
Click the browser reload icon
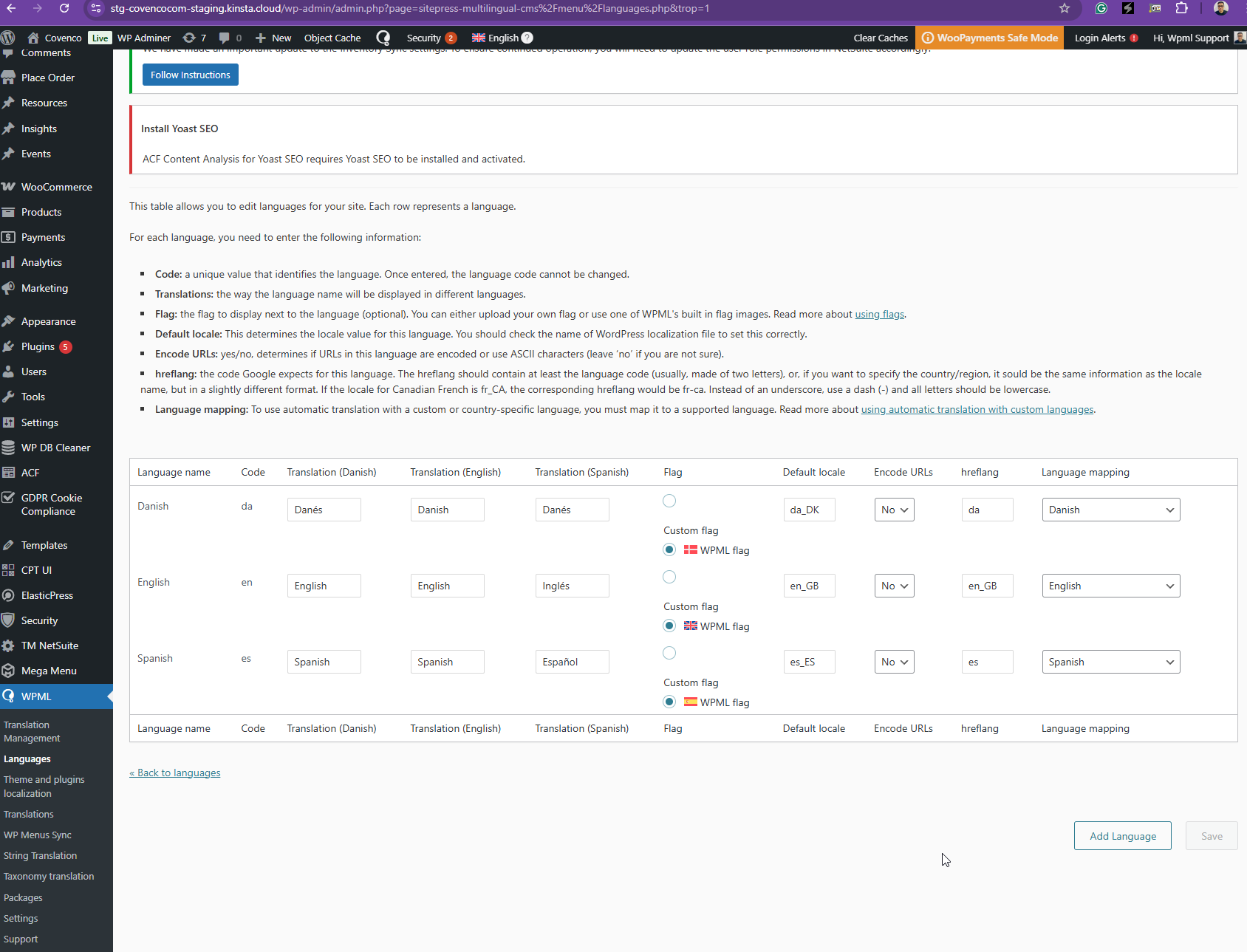tap(64, 8)
